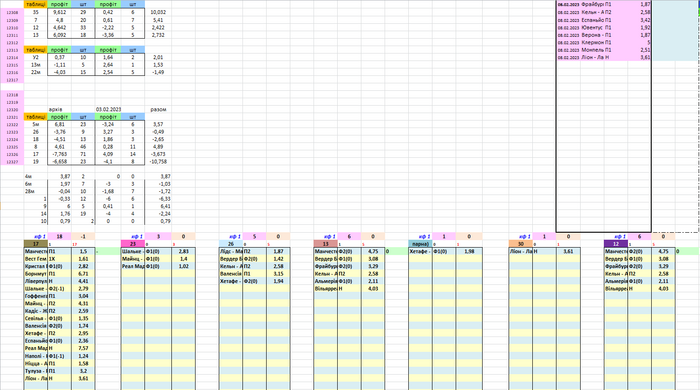
Task: Click the 'таблиці' header in row 12313
Action: (x=36, y=50)
